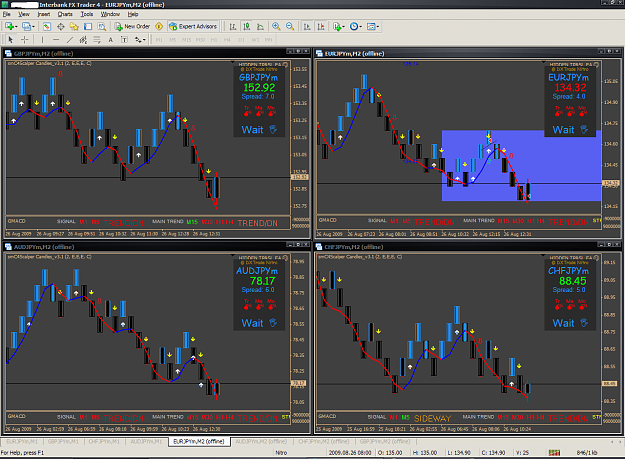The image size is (625, 459).
Task: Open the Window menu
Action: pos(110,14)
